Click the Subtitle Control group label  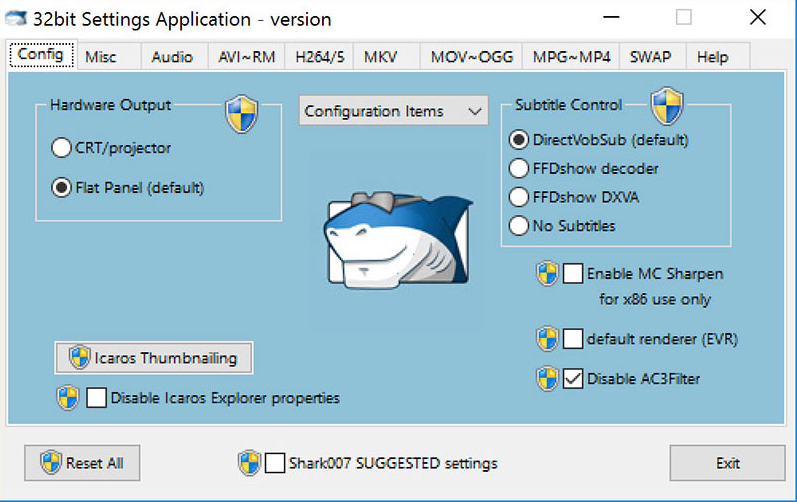[568, 105]
